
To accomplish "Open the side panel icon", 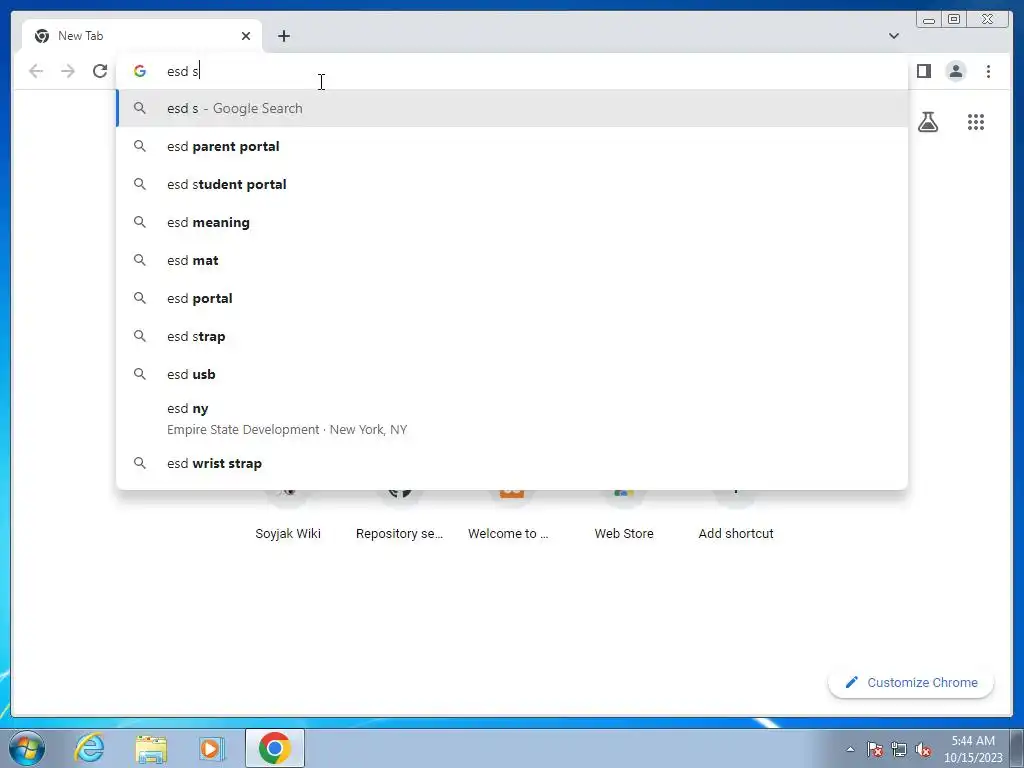I will coord(923,71).
